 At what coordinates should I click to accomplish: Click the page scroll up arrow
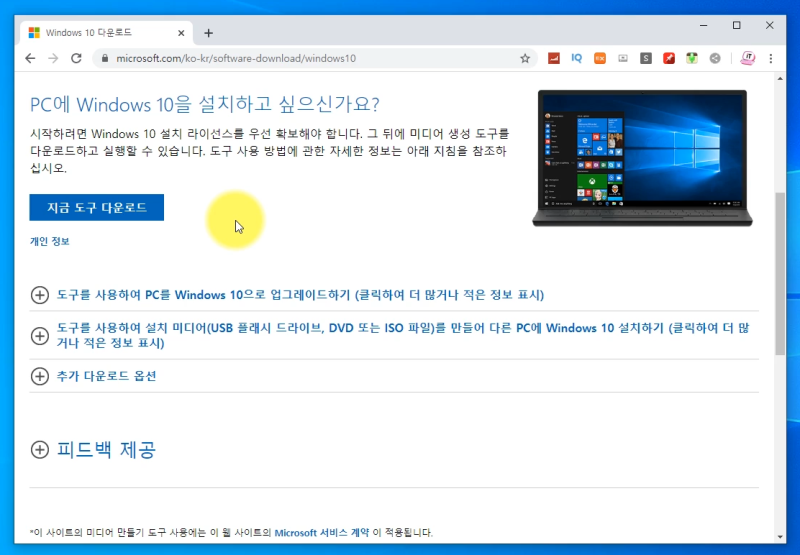[780, 79]
